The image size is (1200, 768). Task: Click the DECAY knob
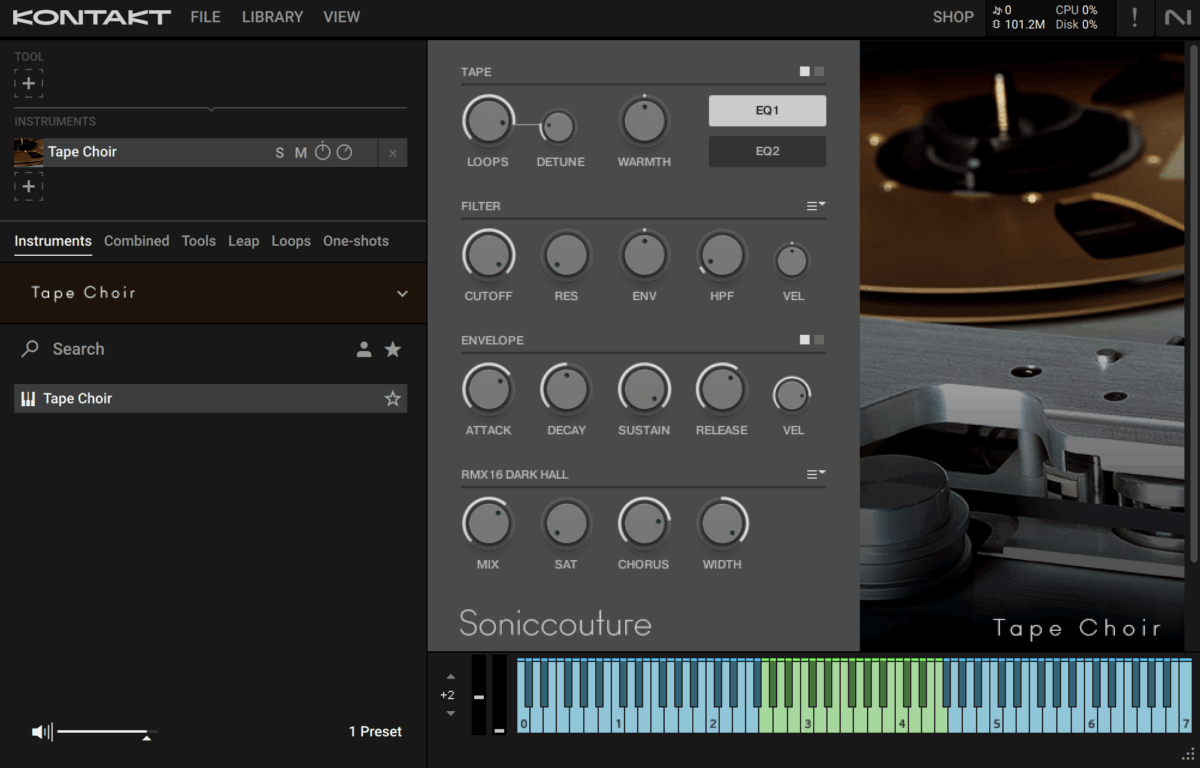[566, 390]
